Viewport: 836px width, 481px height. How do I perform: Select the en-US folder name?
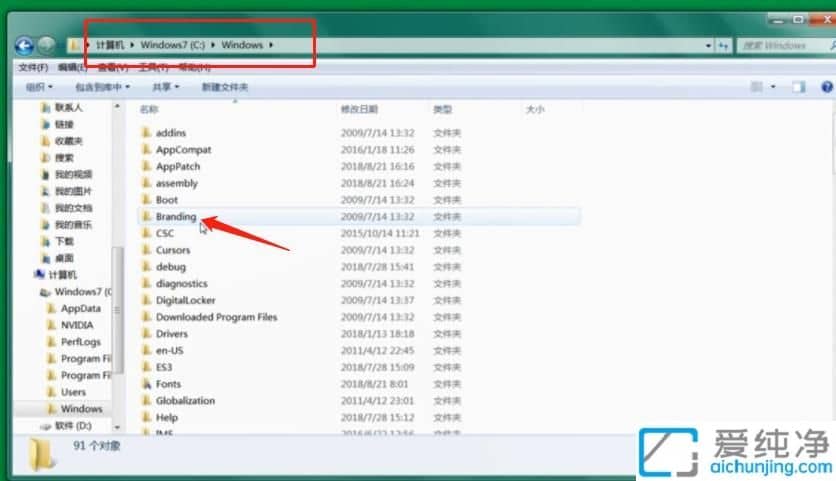point(170,350)
